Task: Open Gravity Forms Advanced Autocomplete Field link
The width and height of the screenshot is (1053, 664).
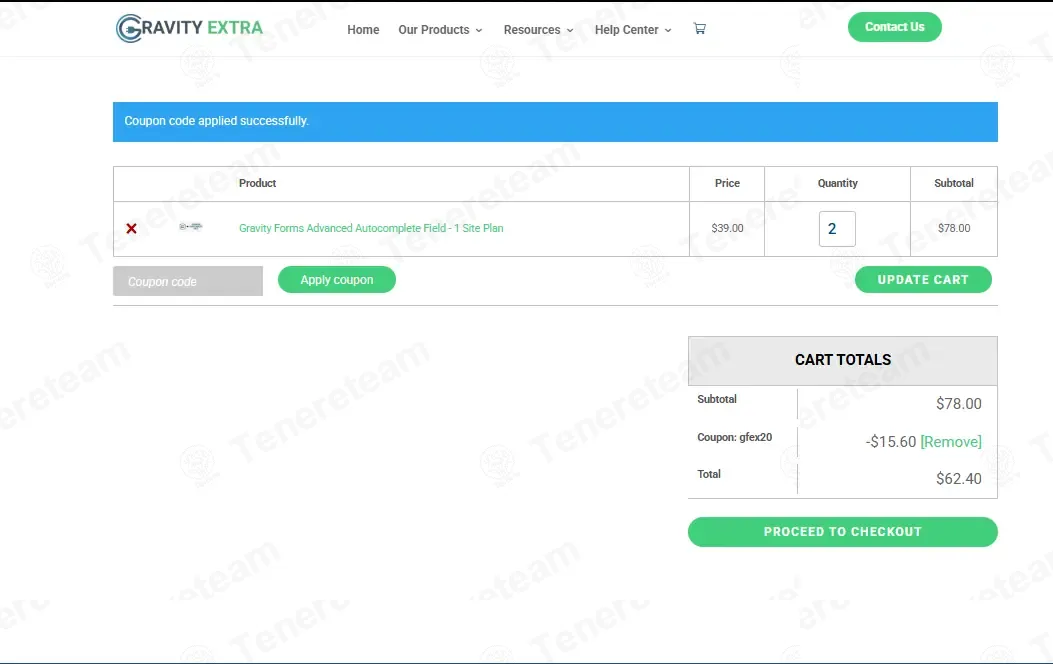Action: (x=371, y=229)
